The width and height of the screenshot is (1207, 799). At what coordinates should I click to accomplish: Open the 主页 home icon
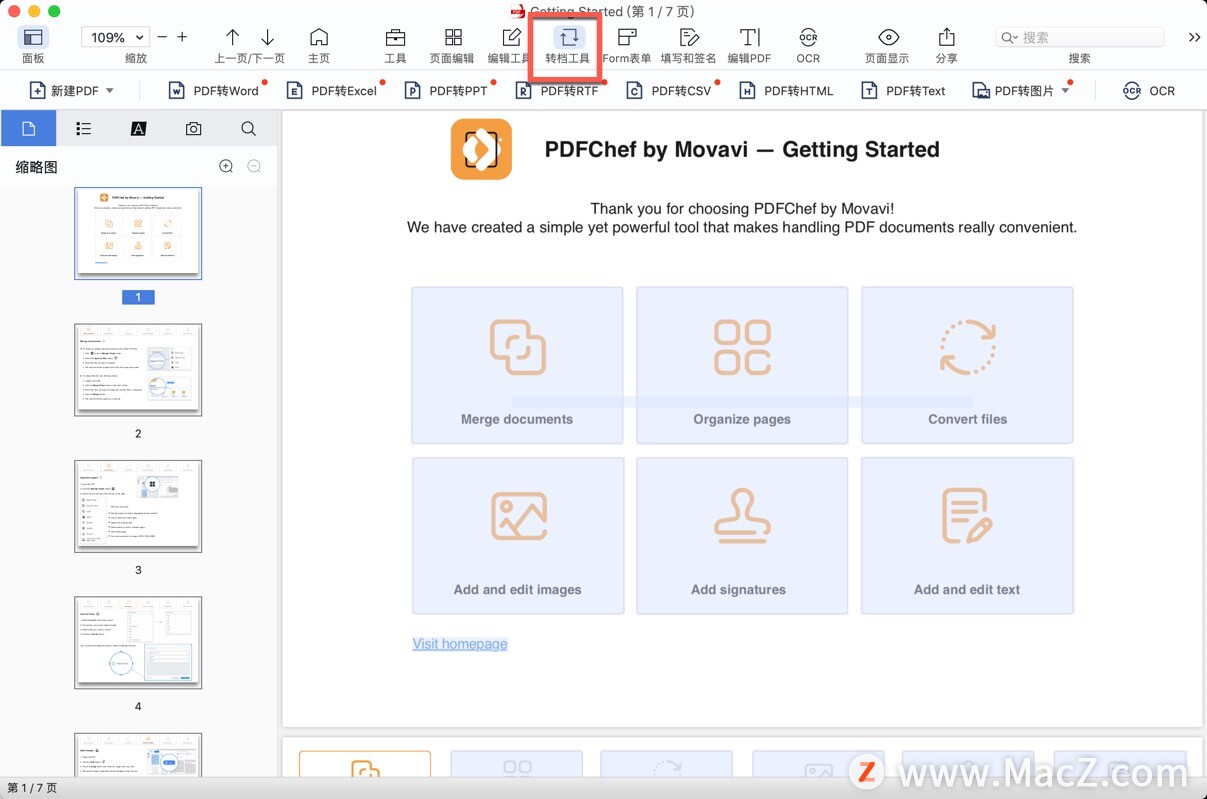pos(319,37)
